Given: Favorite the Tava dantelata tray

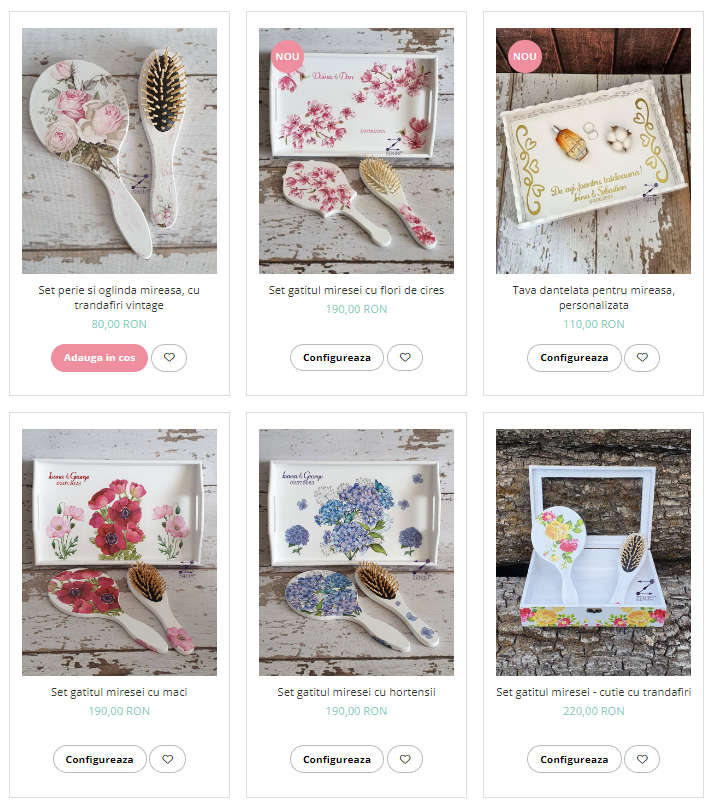Looking at the screenshot, I should [642, 358].
